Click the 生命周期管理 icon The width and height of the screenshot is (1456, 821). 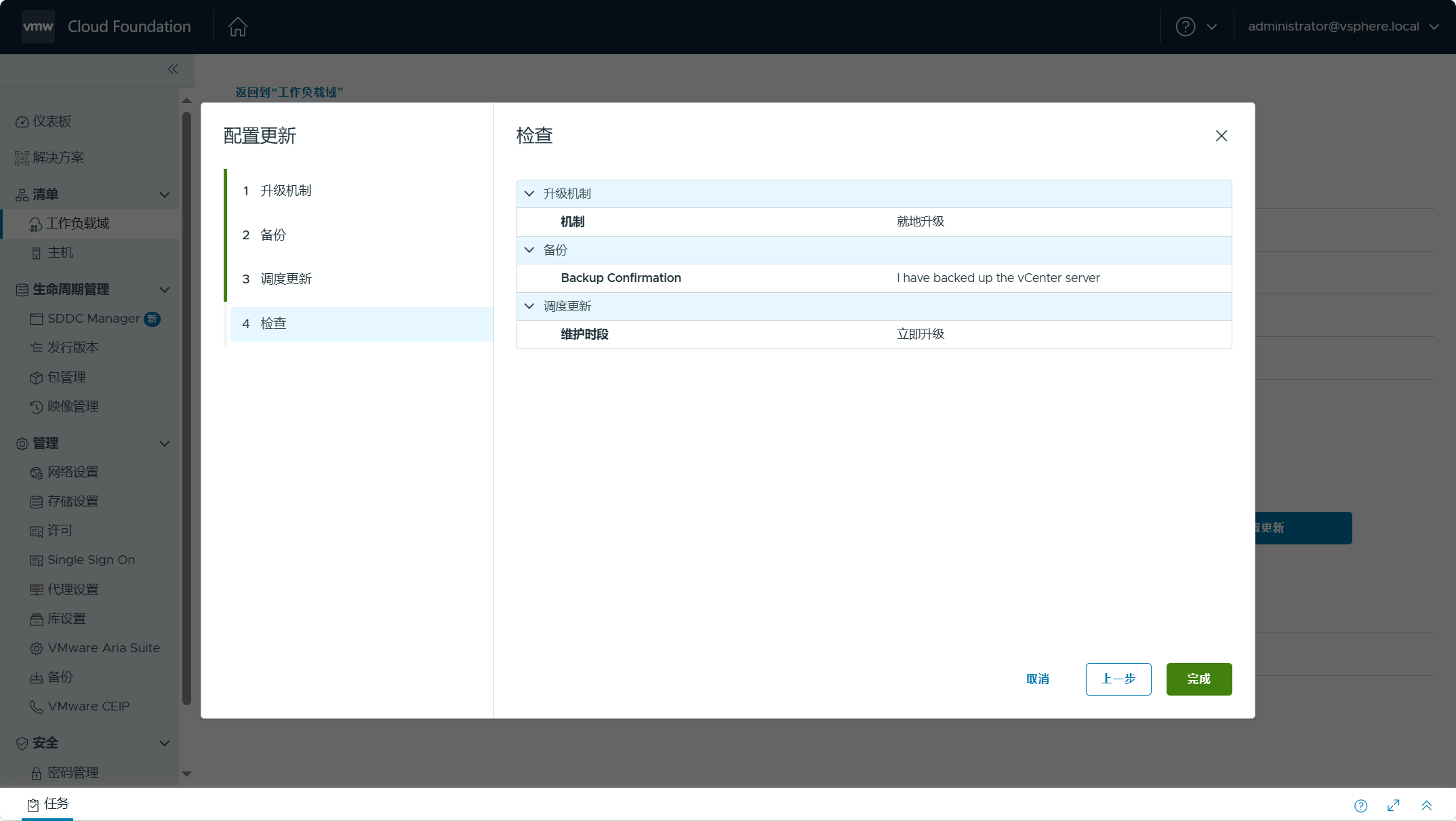(22, 290)
